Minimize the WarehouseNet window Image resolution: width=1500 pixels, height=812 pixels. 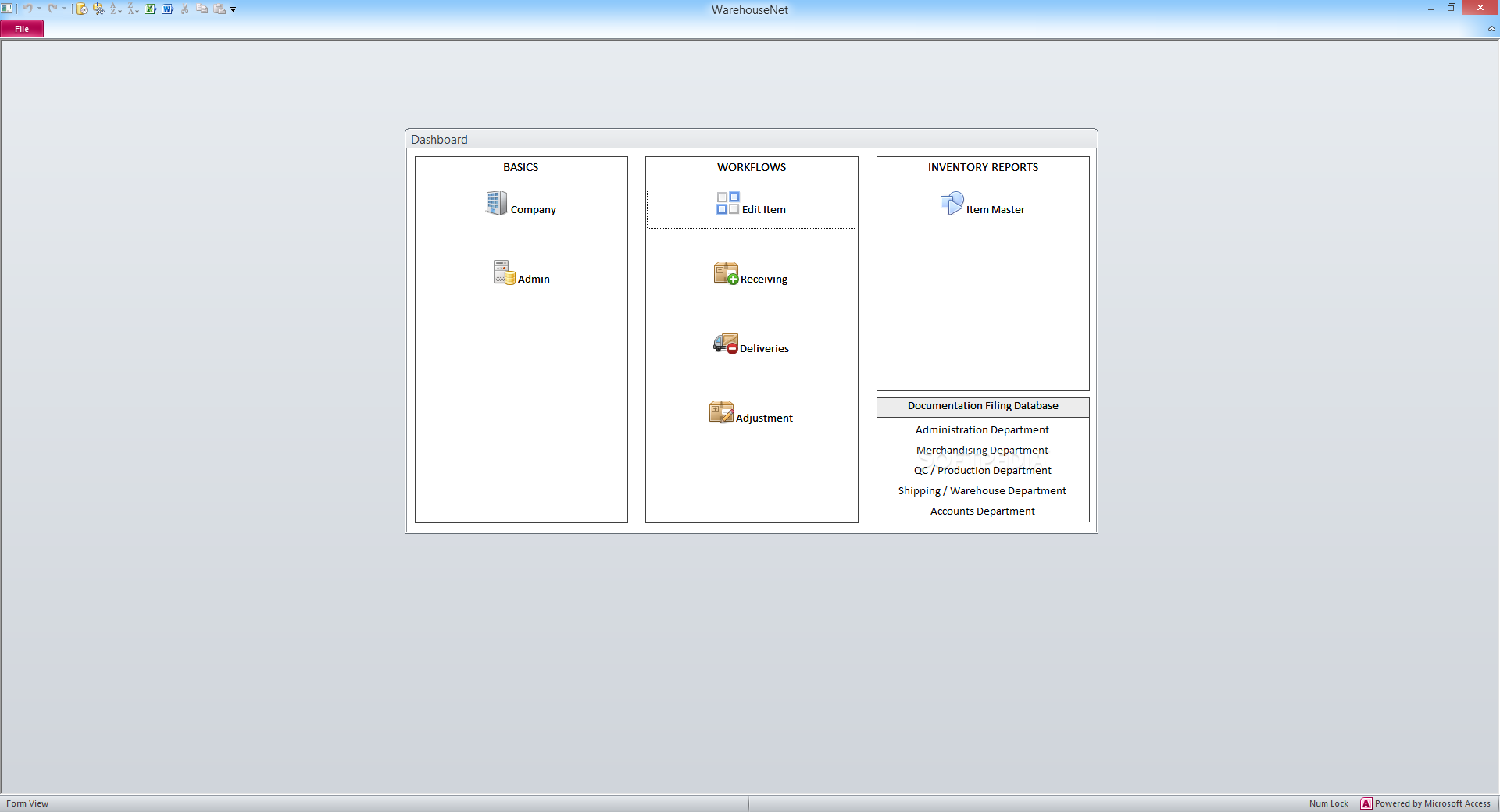1431,9
